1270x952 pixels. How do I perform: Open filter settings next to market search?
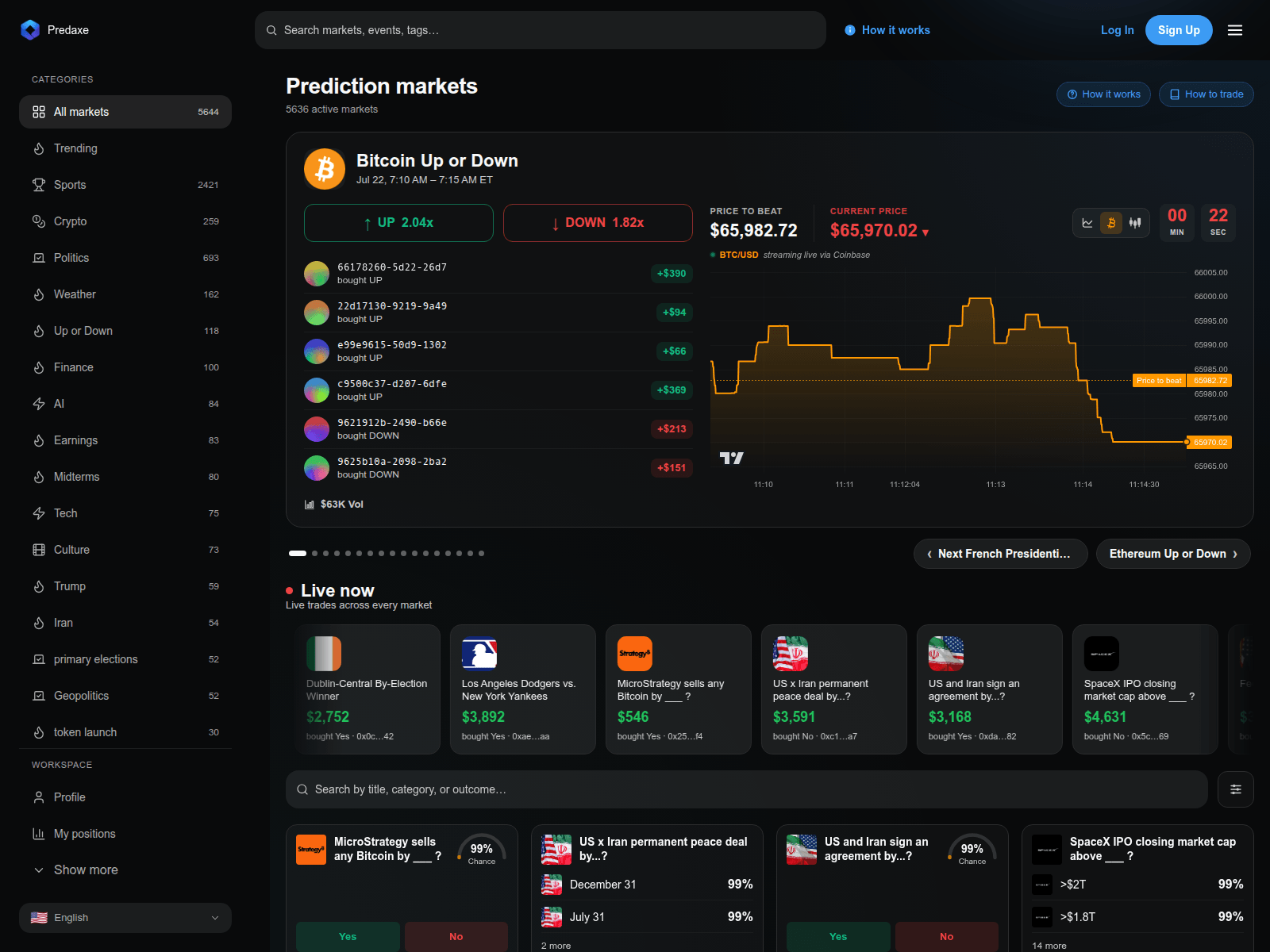1236,789
